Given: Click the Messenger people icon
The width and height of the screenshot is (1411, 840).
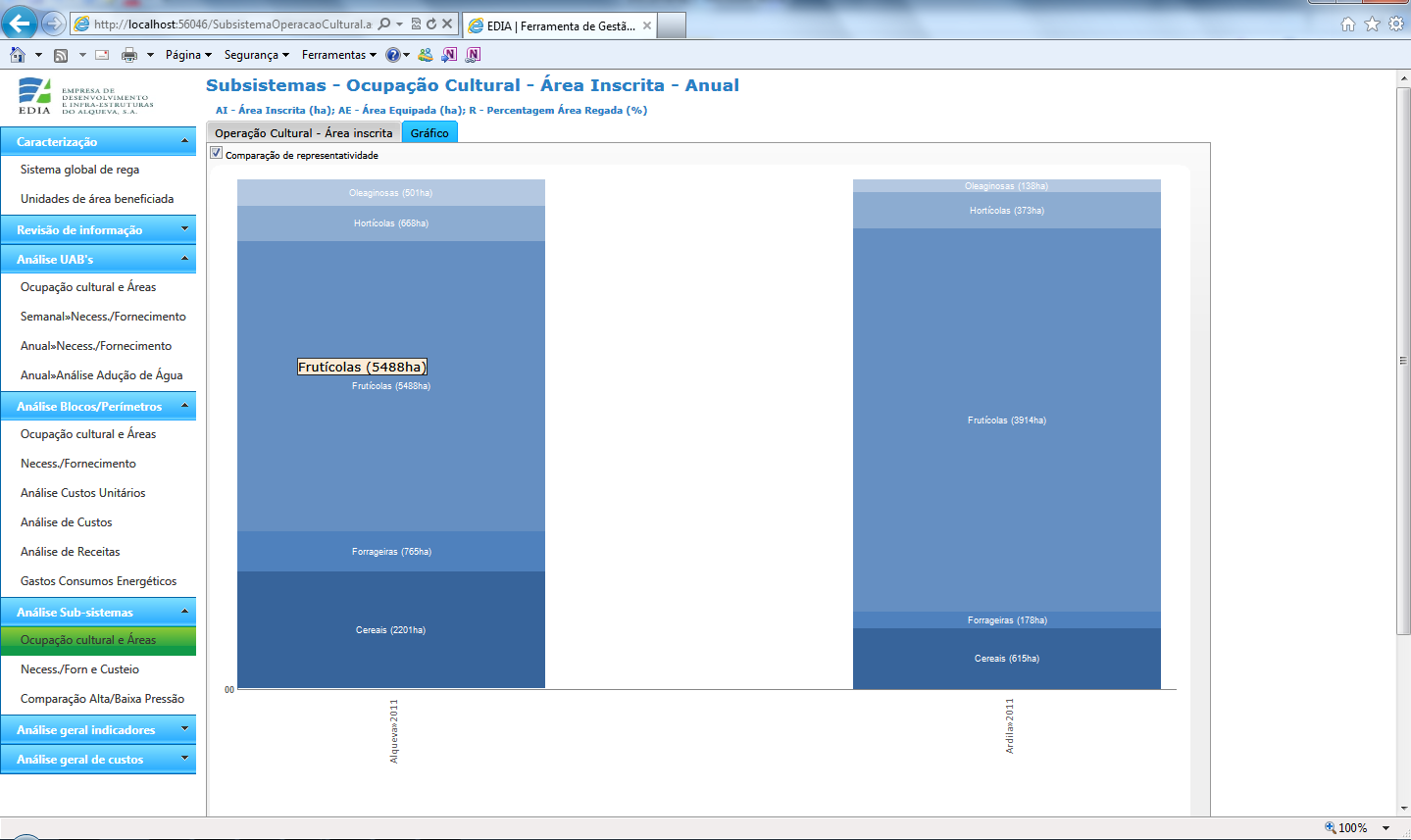Looking at the screenshot, I should click(425, 55).
